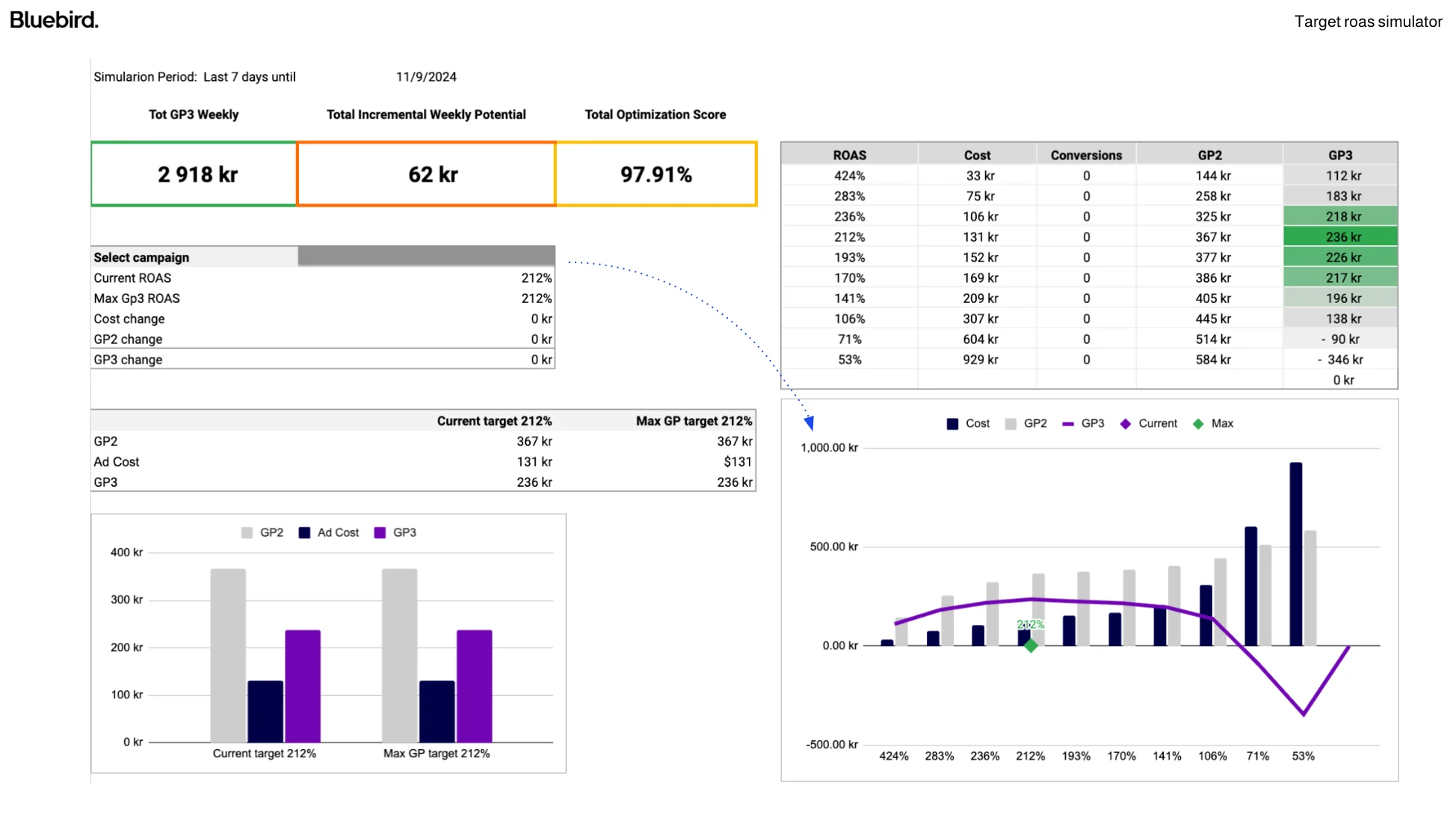This screenshot has width=1456, height=815.
Task: Click the Conversions column header
Action: [x=1085, y=156]
